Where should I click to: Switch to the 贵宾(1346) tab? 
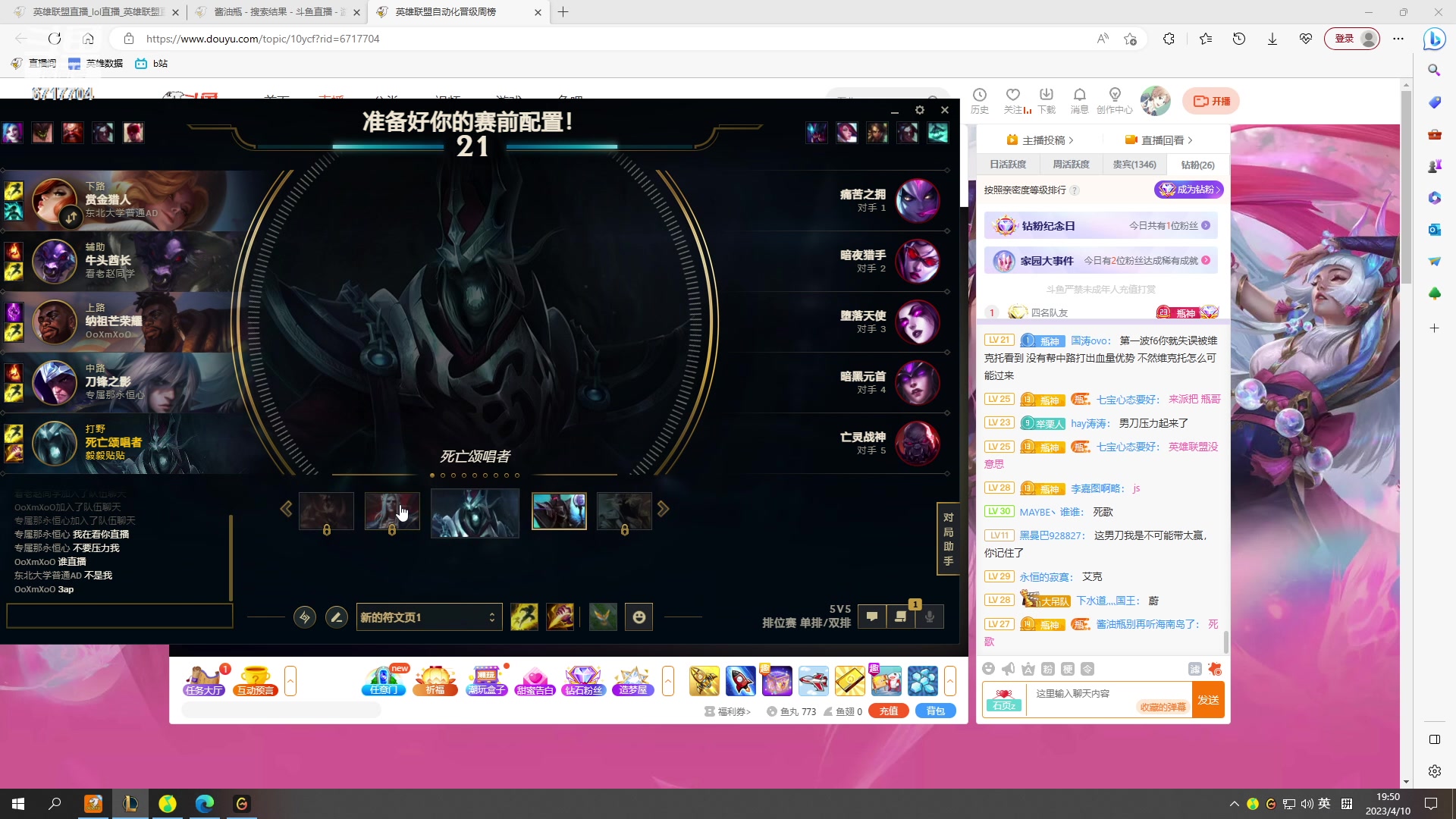(1134, 165)
